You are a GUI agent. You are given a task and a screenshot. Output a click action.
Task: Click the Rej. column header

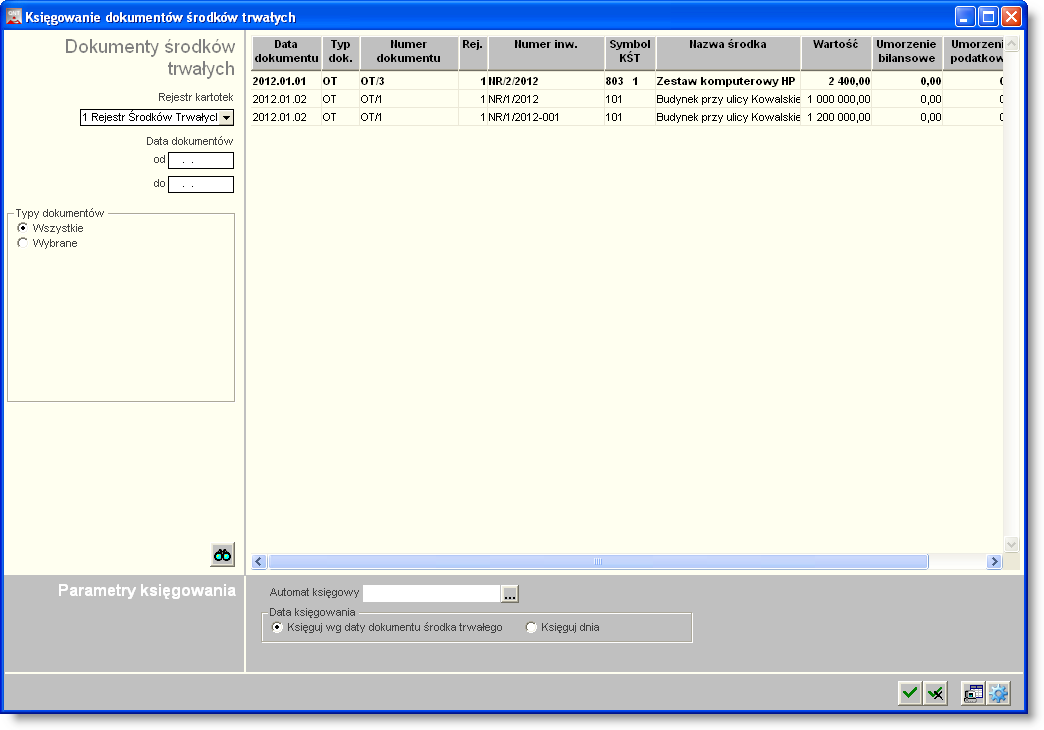473,52
